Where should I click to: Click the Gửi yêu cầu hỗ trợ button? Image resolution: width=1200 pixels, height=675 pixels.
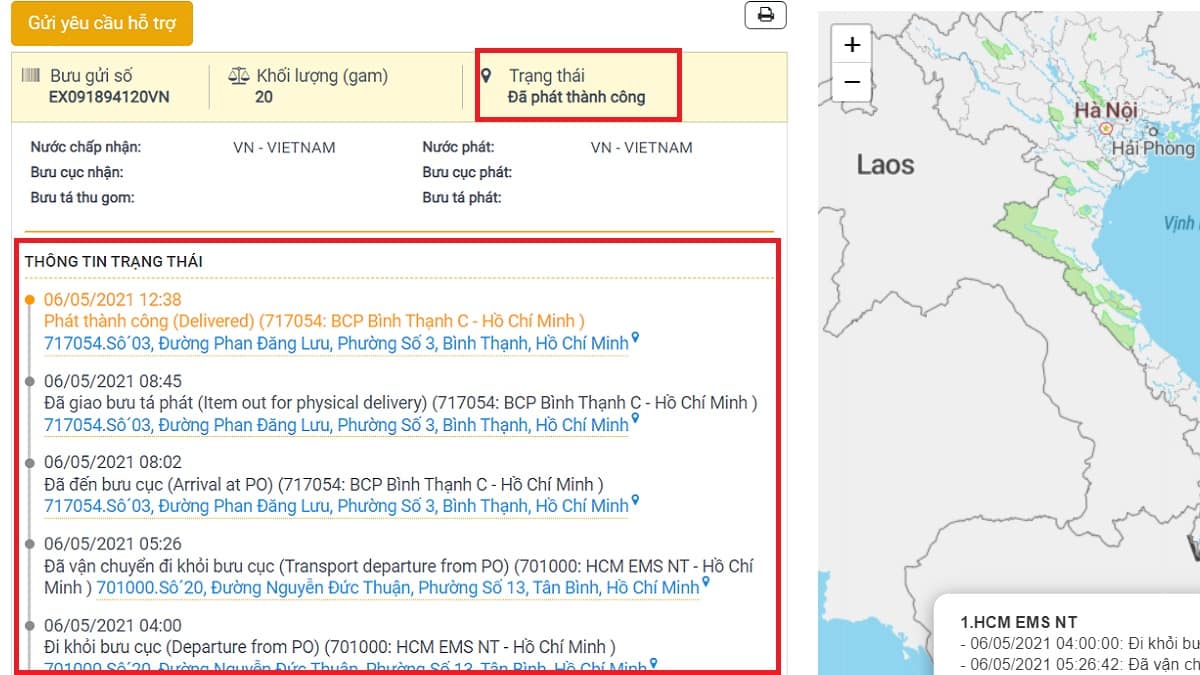[102, 23]
